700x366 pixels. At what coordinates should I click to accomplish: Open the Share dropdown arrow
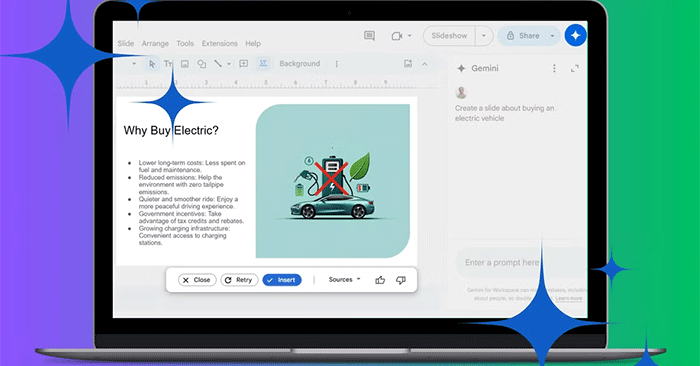pos(553,36)
